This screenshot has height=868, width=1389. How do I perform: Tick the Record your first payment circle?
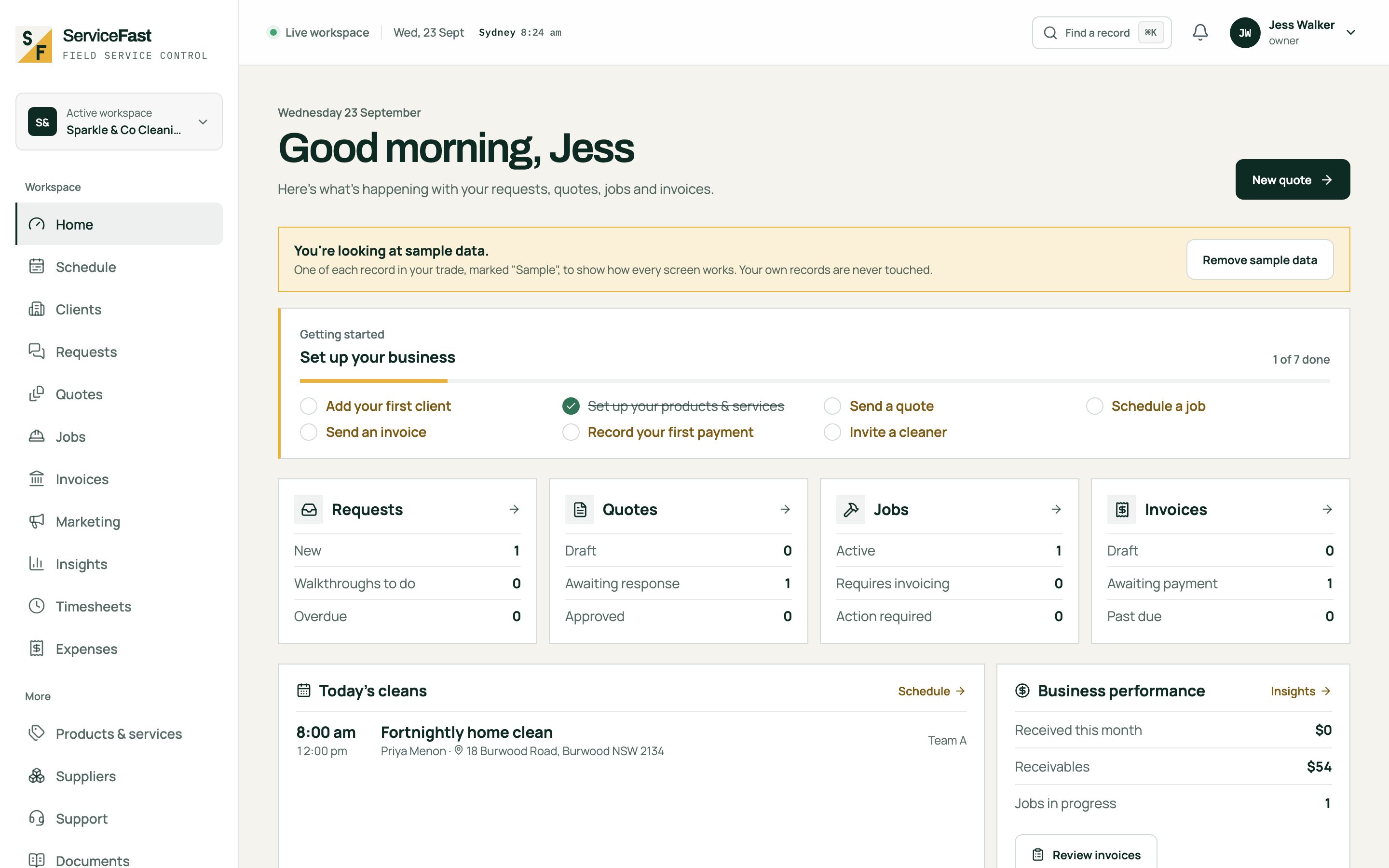pyautogui.click(x=571, y=432)
